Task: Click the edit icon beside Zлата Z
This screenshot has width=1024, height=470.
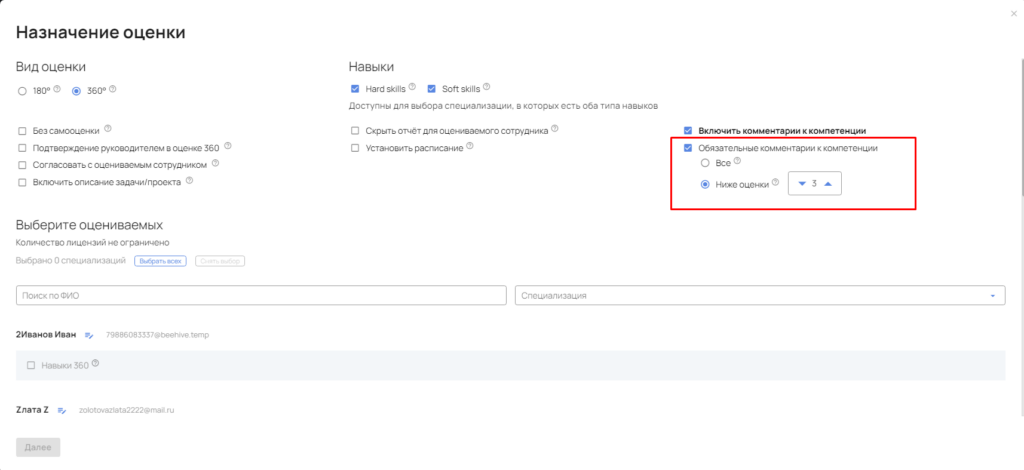Action: (x=61, y=410)
